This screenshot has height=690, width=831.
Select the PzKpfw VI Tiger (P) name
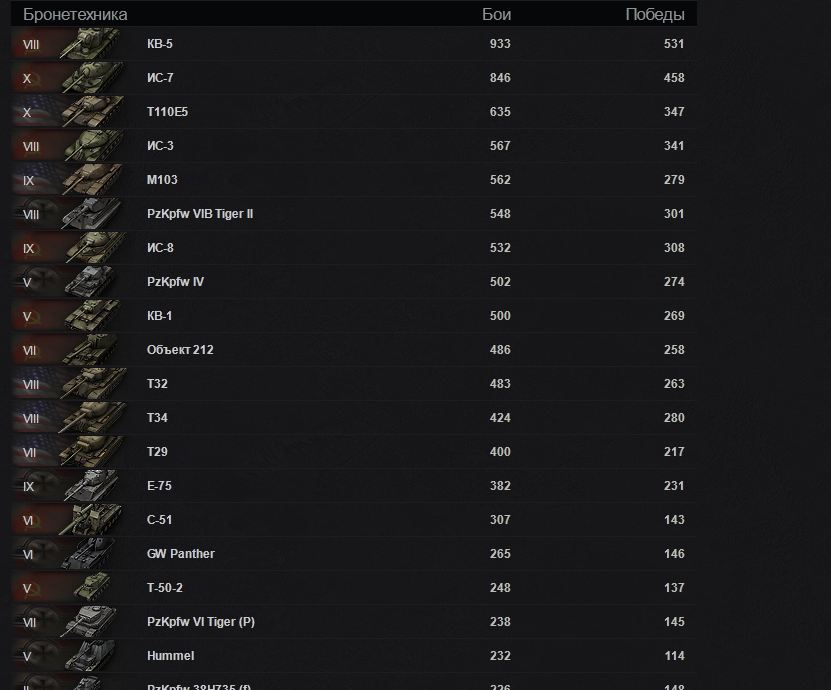click(x=201, y=622)
